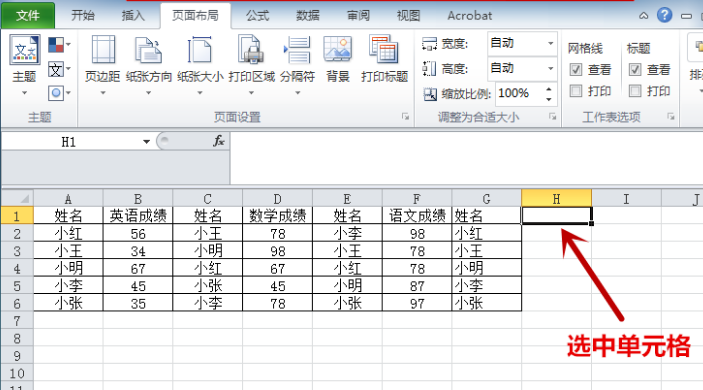Open theme fonts menu
The height and width of the screenshot is (390, 703).
click(x=59, y=69)
